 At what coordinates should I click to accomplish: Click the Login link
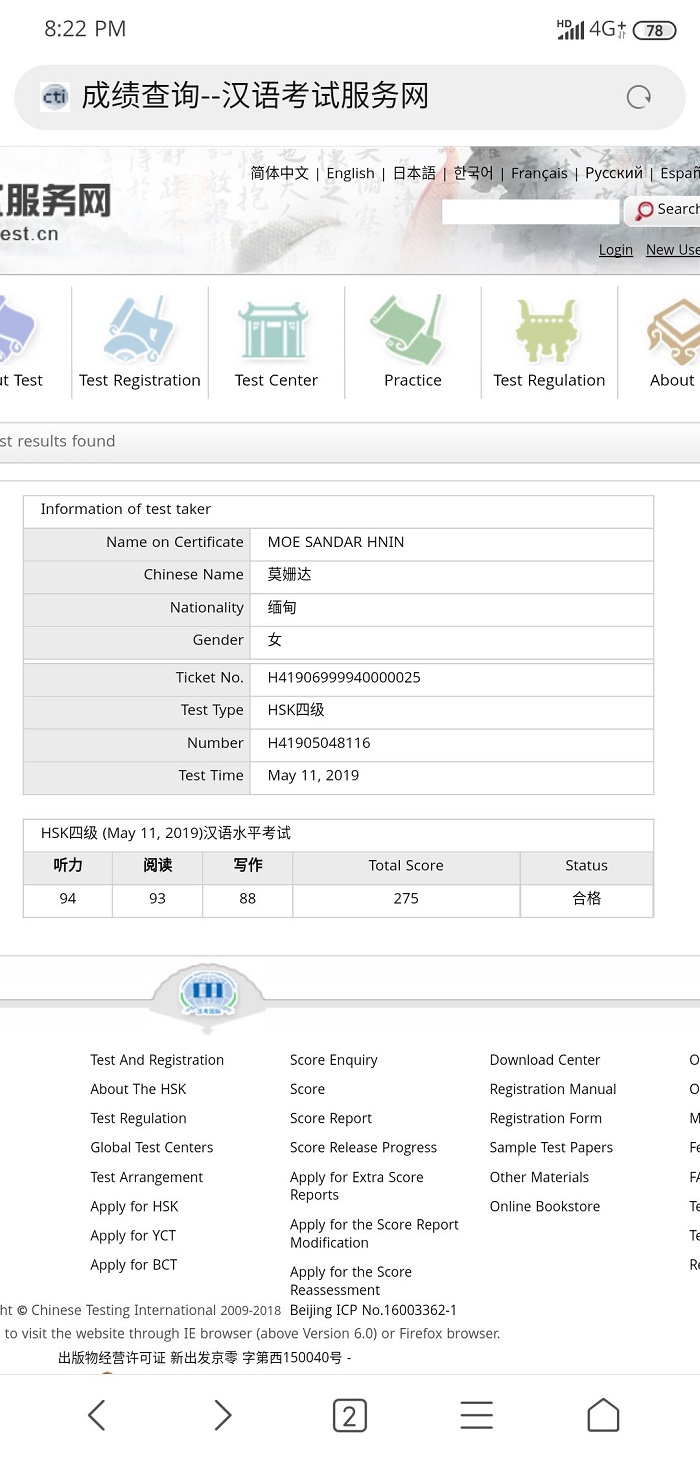coord(615,250)
